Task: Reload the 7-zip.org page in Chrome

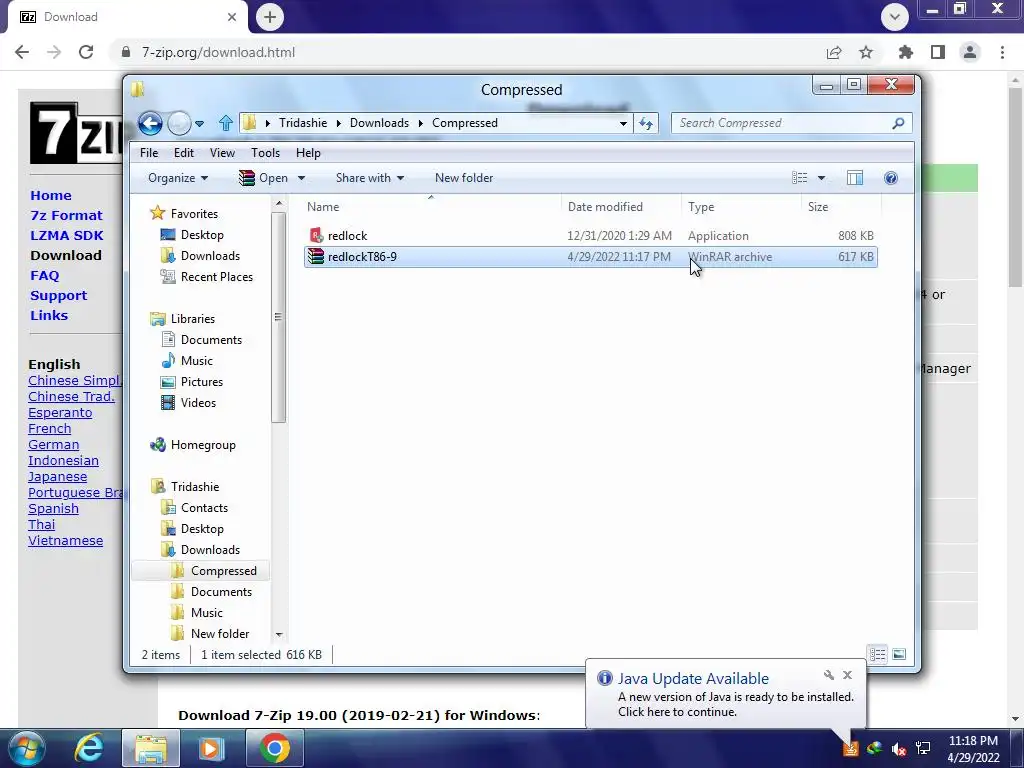Action: click(86, 52)
